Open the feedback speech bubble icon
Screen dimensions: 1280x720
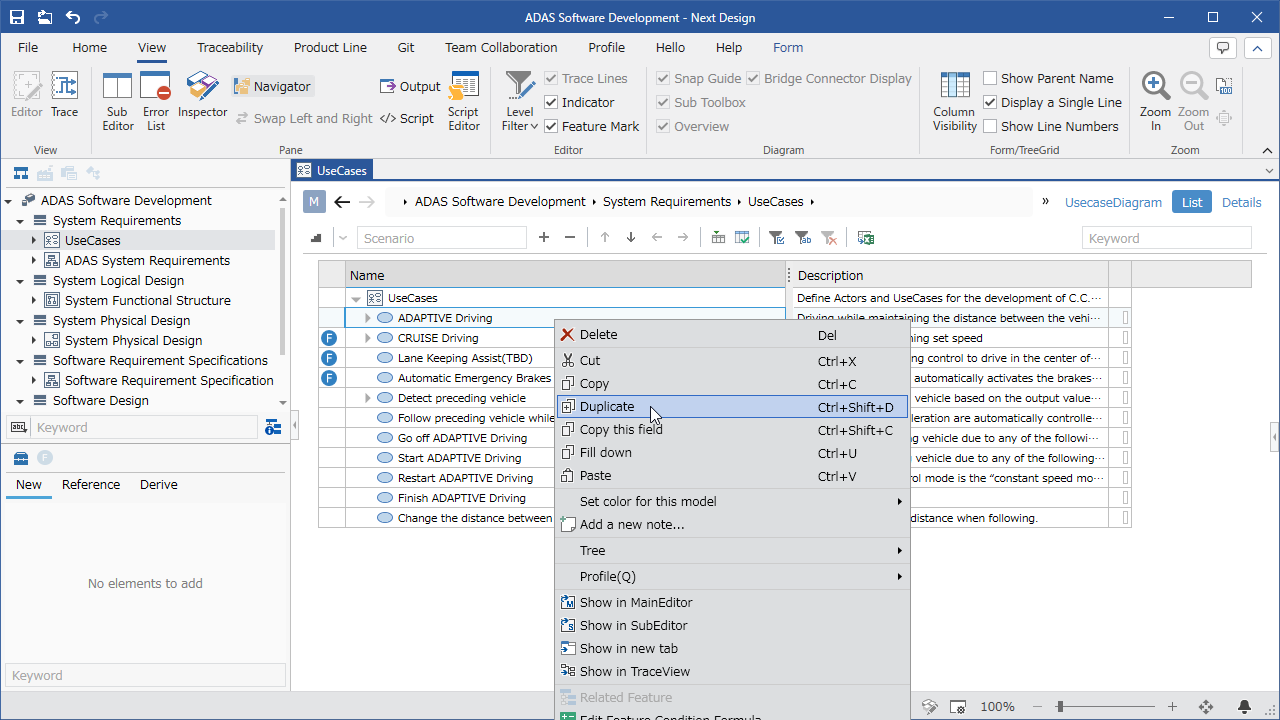[x=1222, y=48]
